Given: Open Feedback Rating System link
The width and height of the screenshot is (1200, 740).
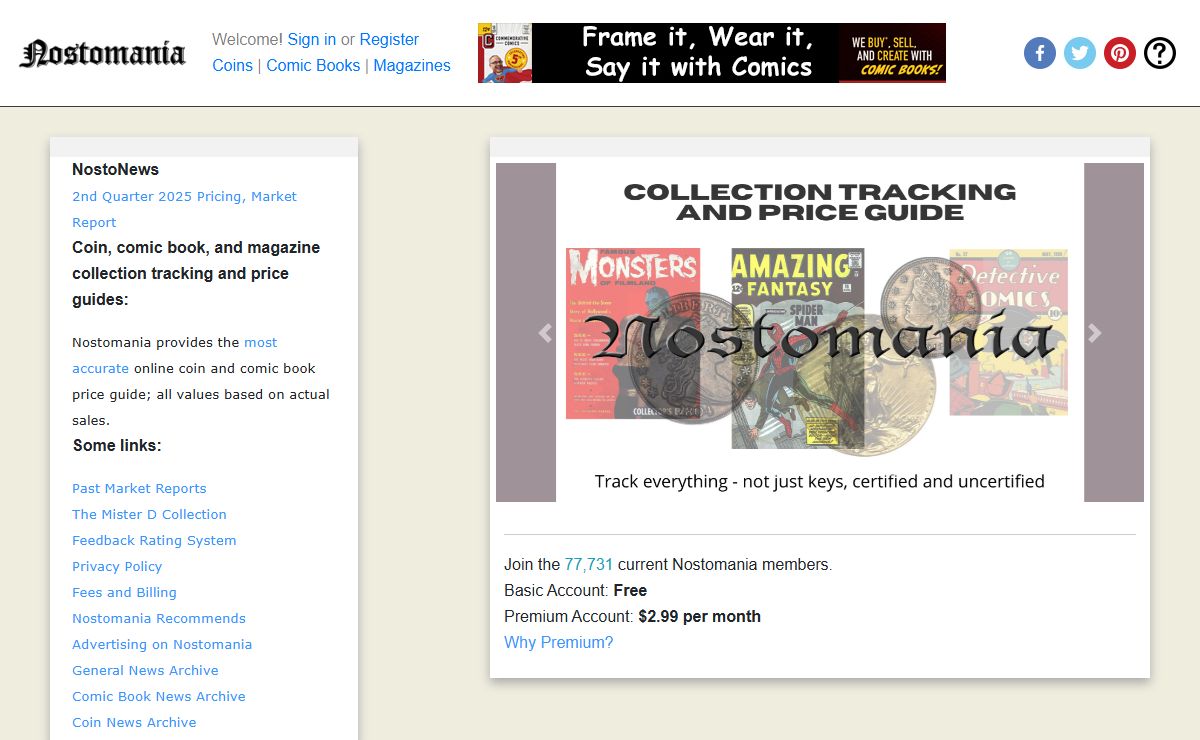Looking at the screenshot, I should tap(154, 540).
